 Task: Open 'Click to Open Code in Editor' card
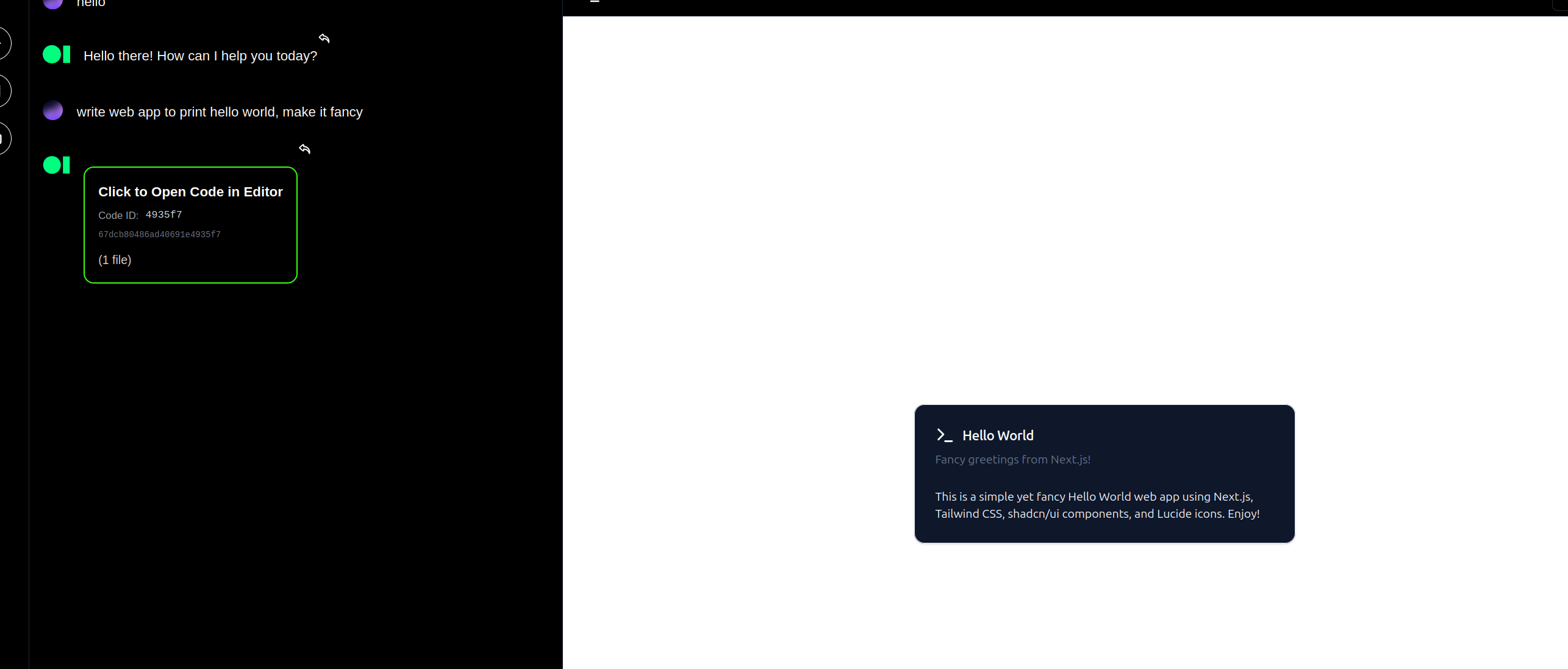pyautogui.click(x=190, y=192)
